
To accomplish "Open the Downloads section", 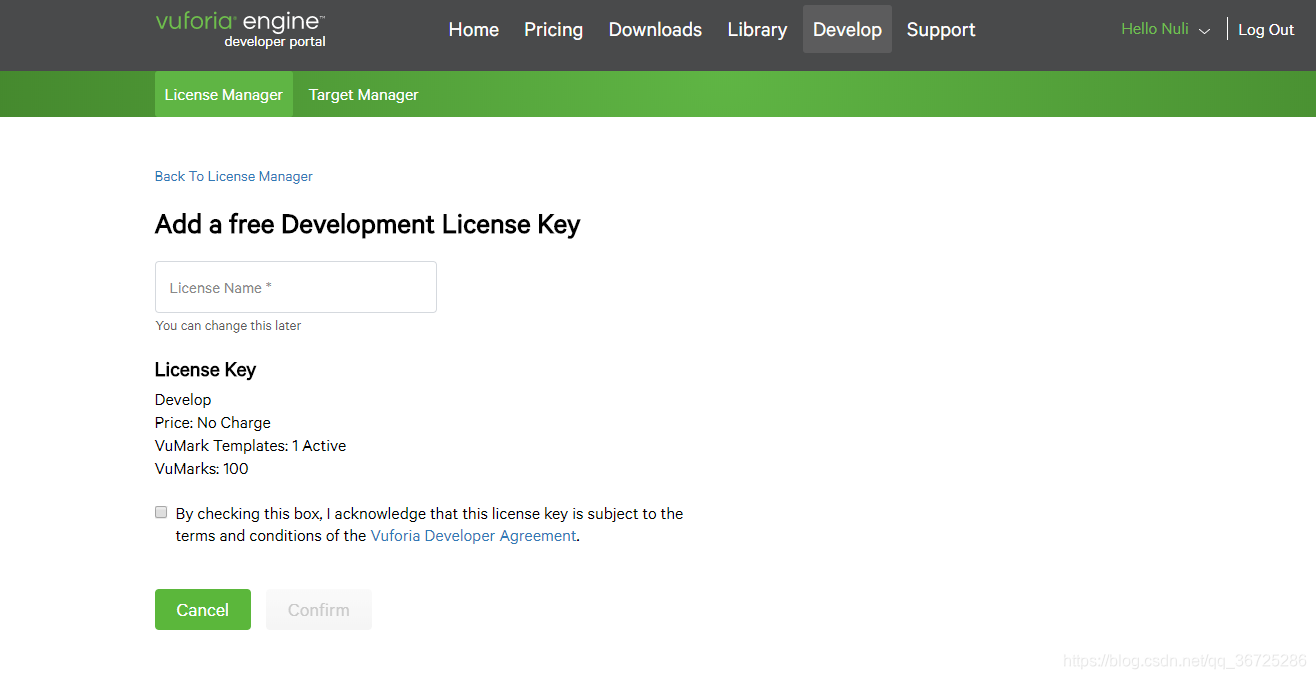I will point(655,29).
